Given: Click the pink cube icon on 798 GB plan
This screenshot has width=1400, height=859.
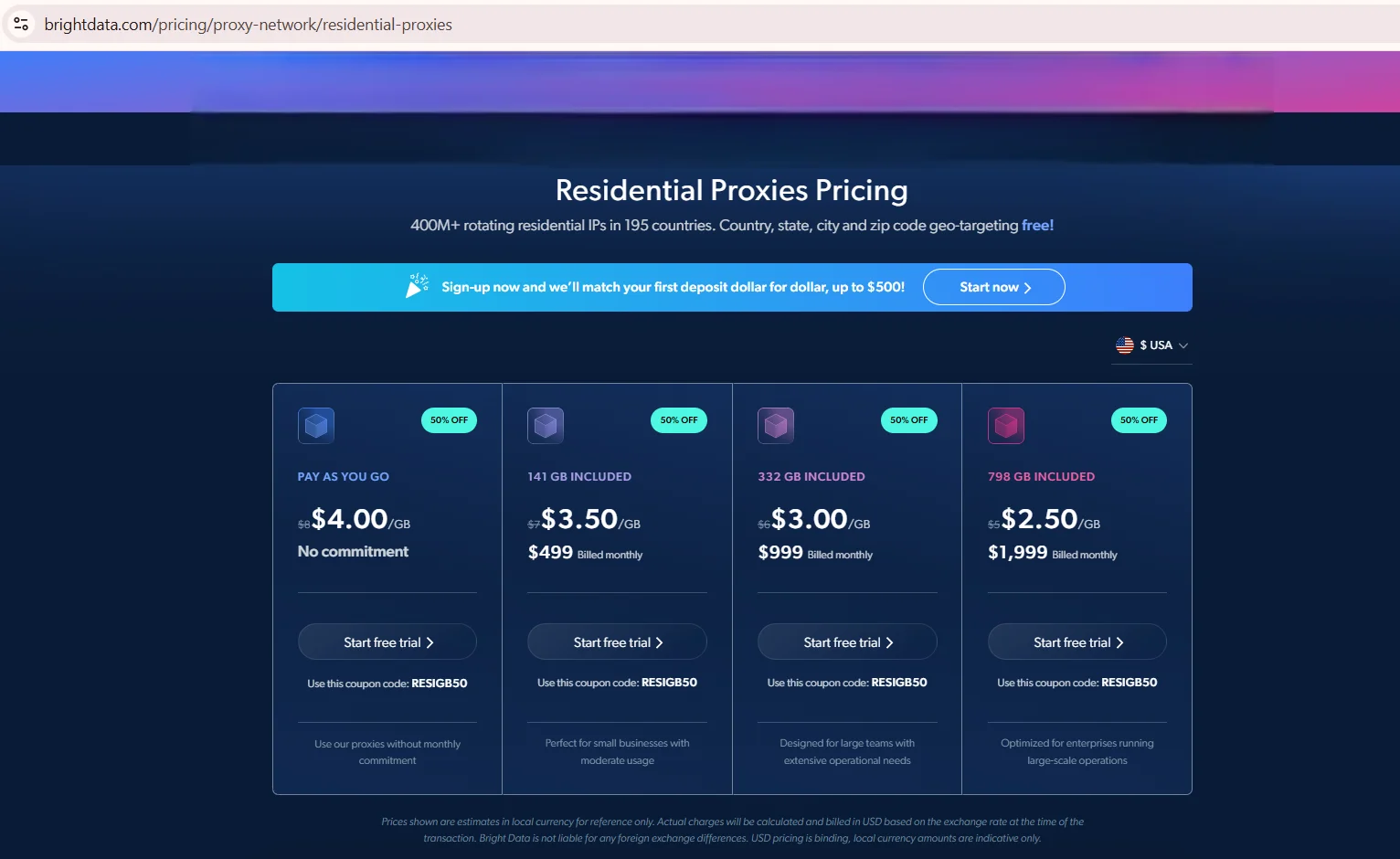Looking at the screenshot, I should [1006, 425].
